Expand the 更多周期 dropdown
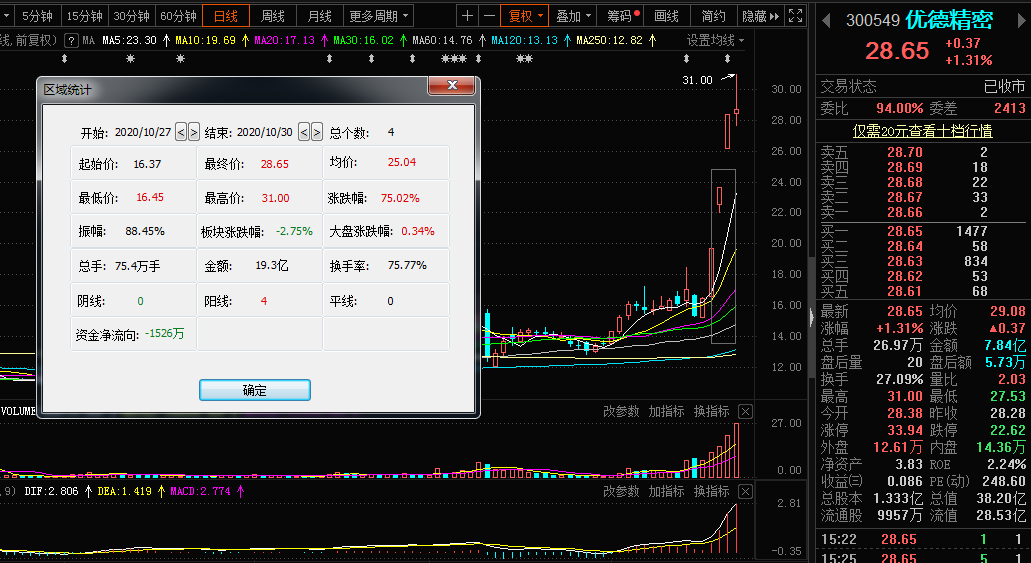This screenshot has height=563, width=1031. 378,16
